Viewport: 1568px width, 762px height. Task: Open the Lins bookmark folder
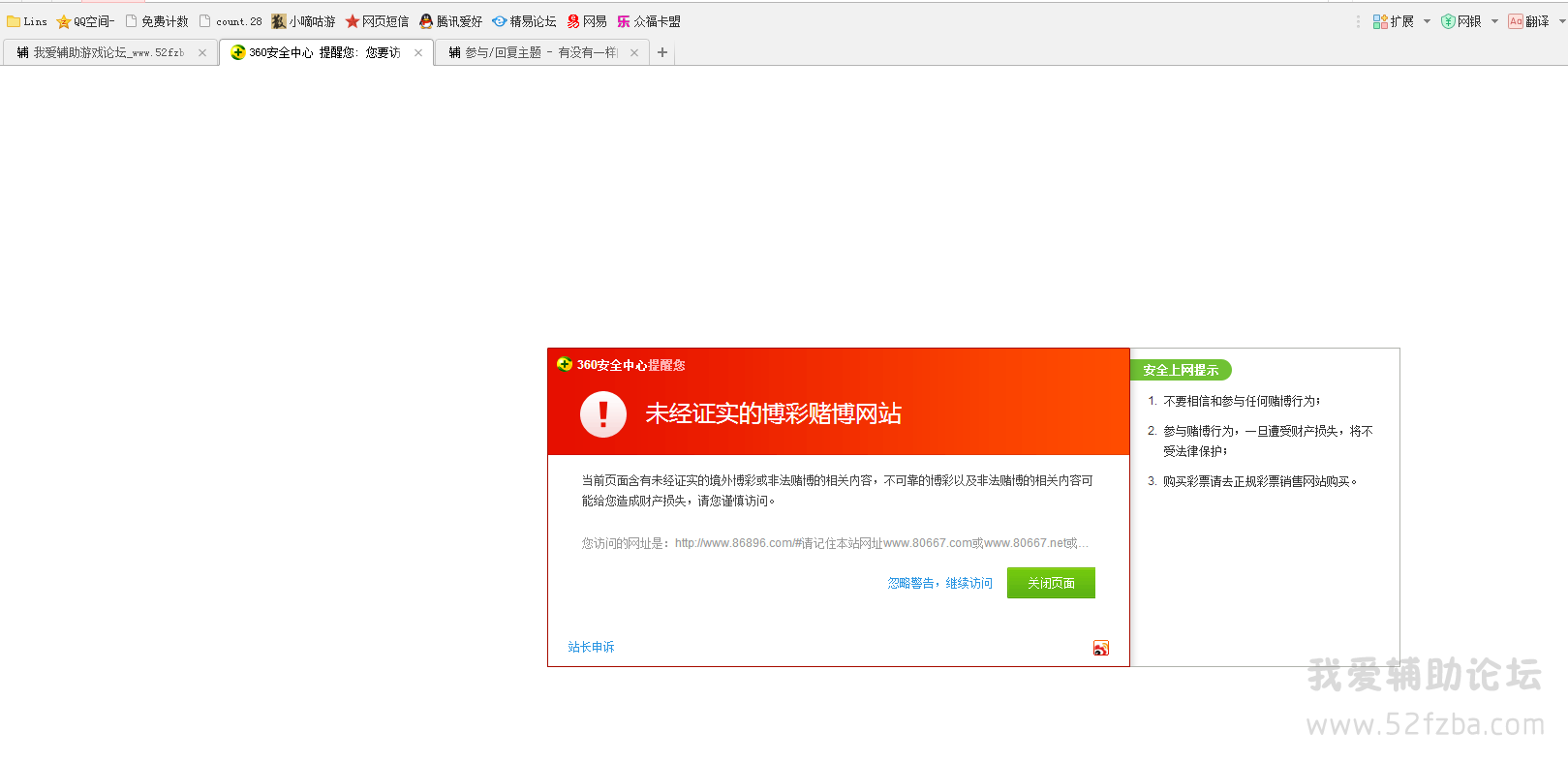[27, 21]
